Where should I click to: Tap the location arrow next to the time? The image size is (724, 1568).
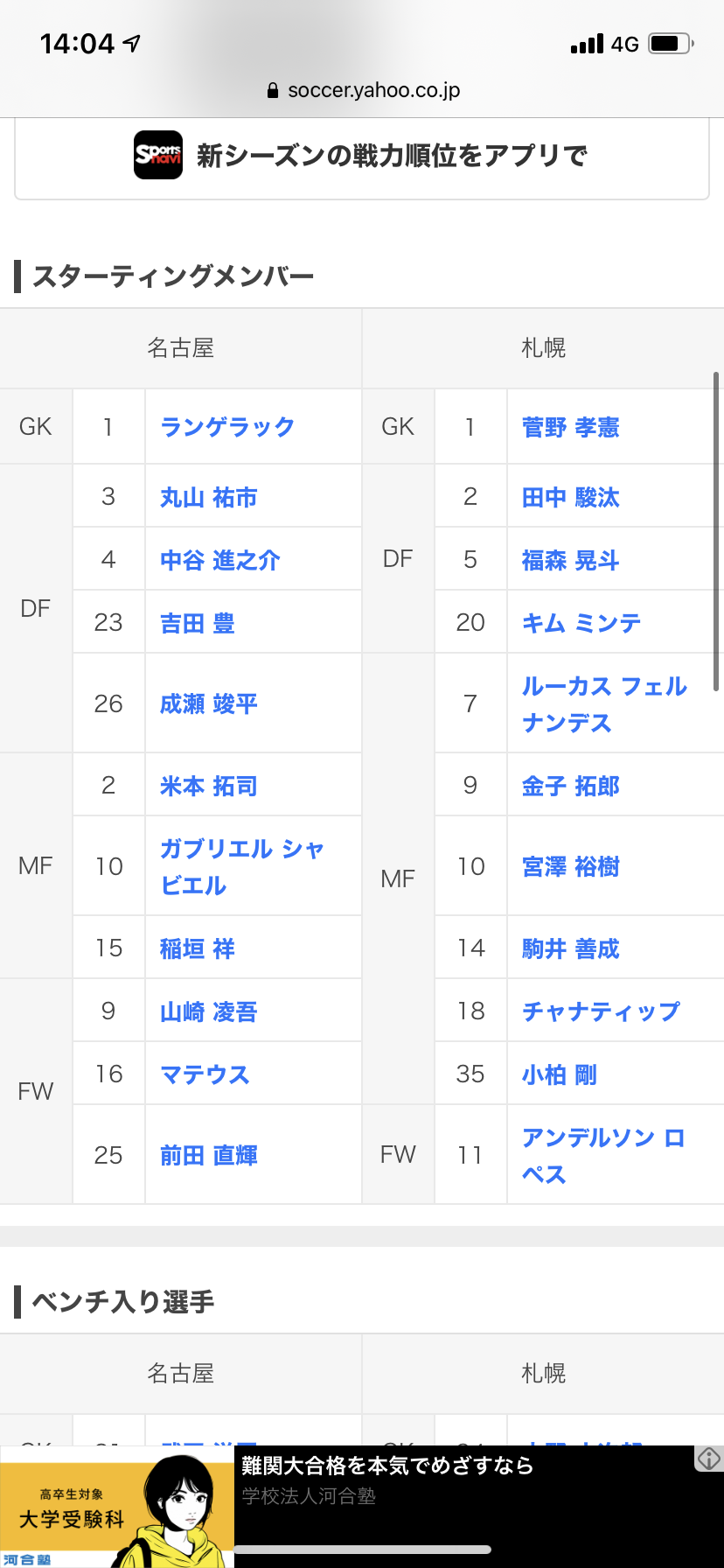132,43
